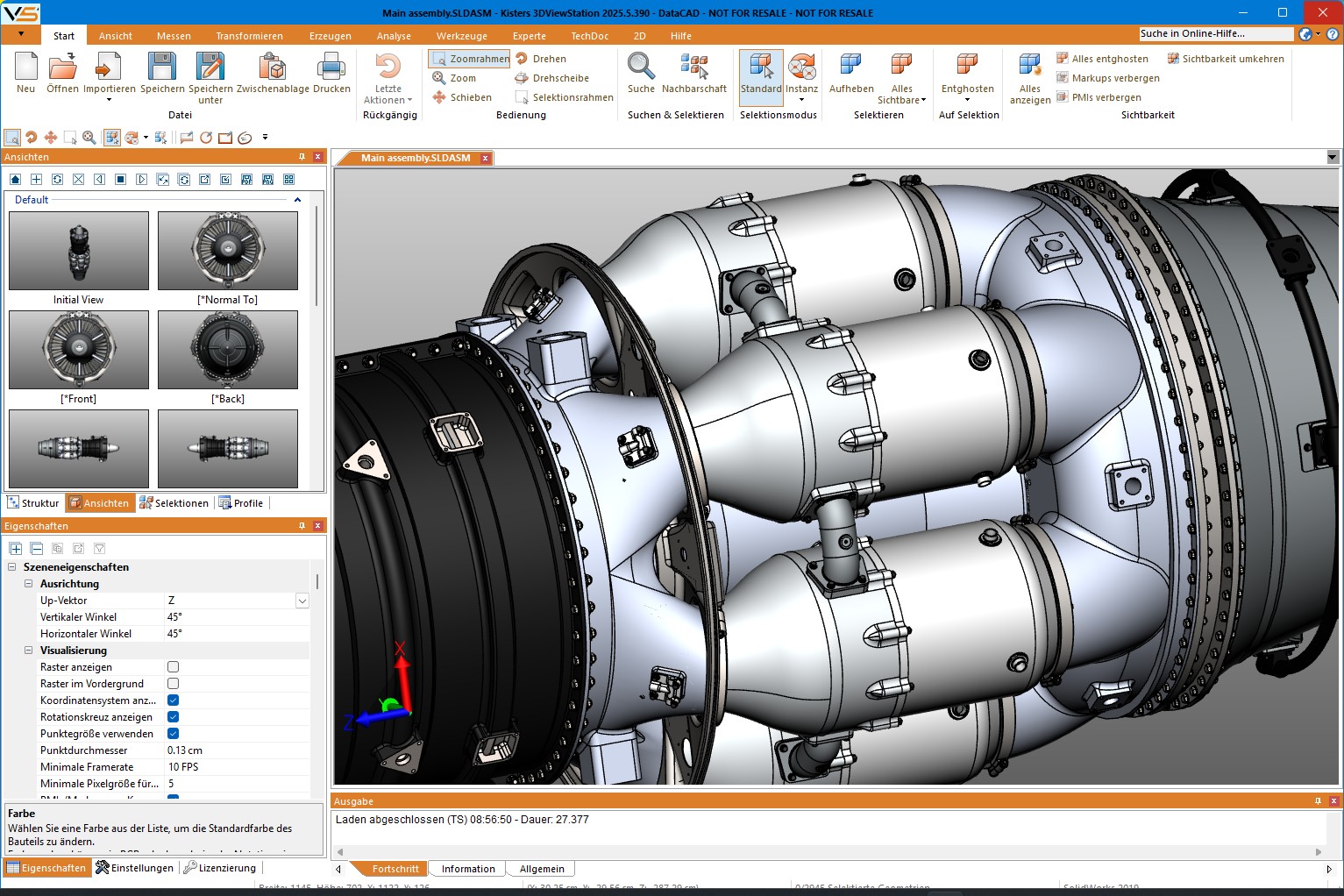
Task: Open the Zwischenablage clipboard tool
Action: 274,68
